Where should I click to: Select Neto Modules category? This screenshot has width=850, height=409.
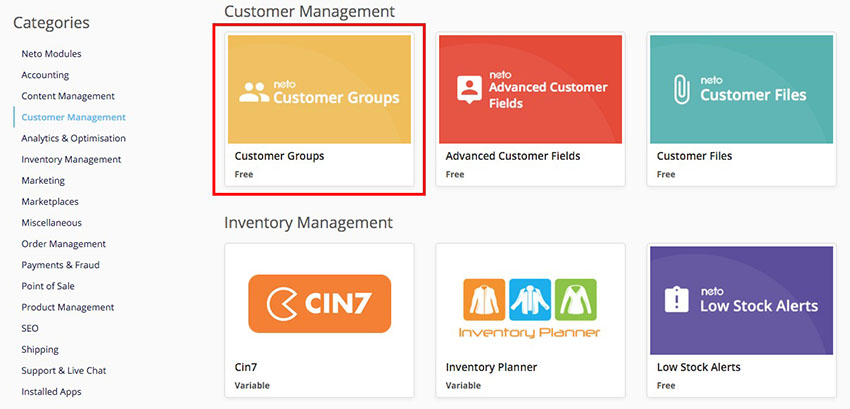tap(51, 54)
